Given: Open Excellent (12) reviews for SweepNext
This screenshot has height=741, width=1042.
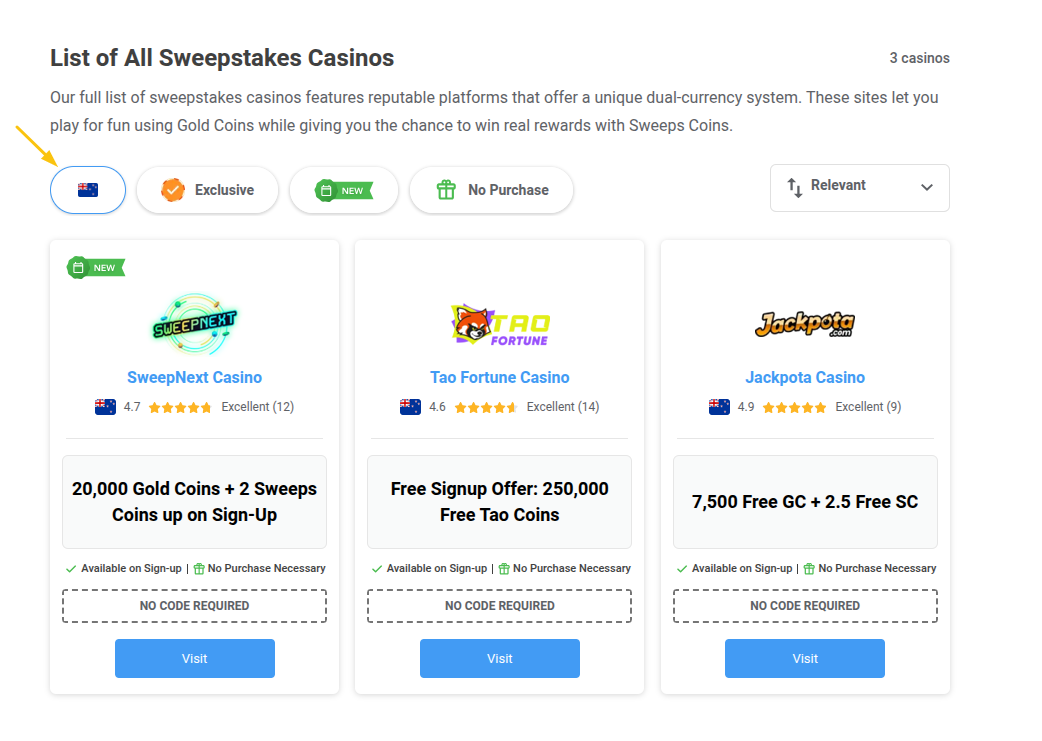Looking at the screenshot, I should pos(258,406).
